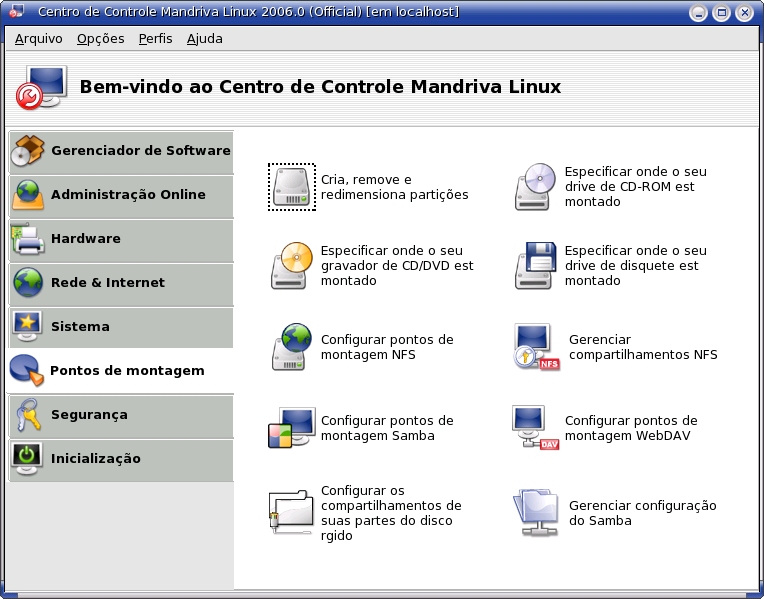Click the WebDAV mount points icon
This screenshot has height=599, width=764.
tap(535, 427)
